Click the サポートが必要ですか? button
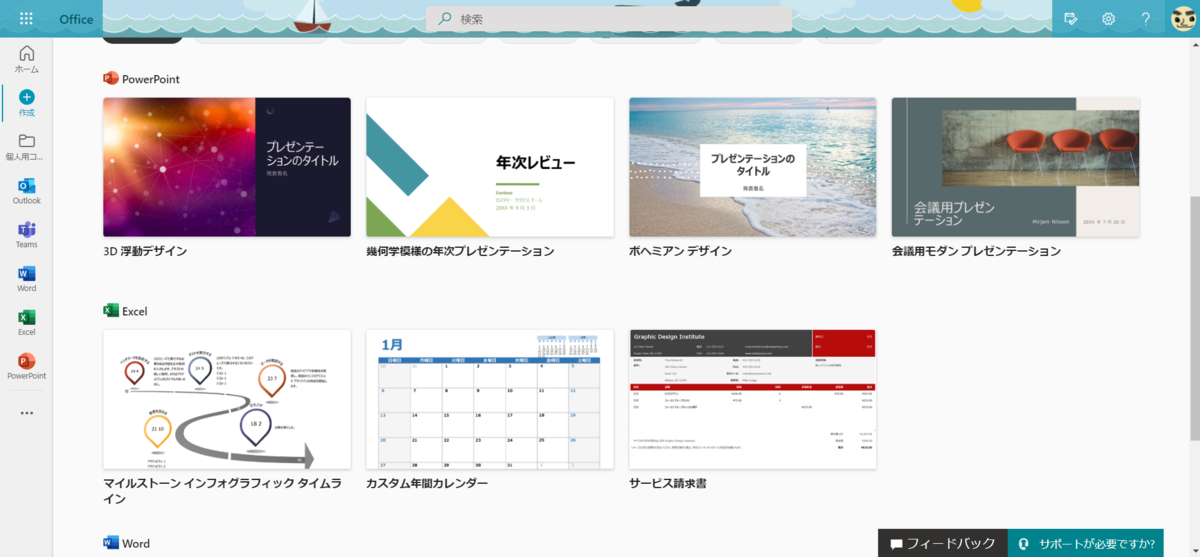The width and height of the screenshot is (1200, 557). pyautogui.click(x=1085, y=543)
